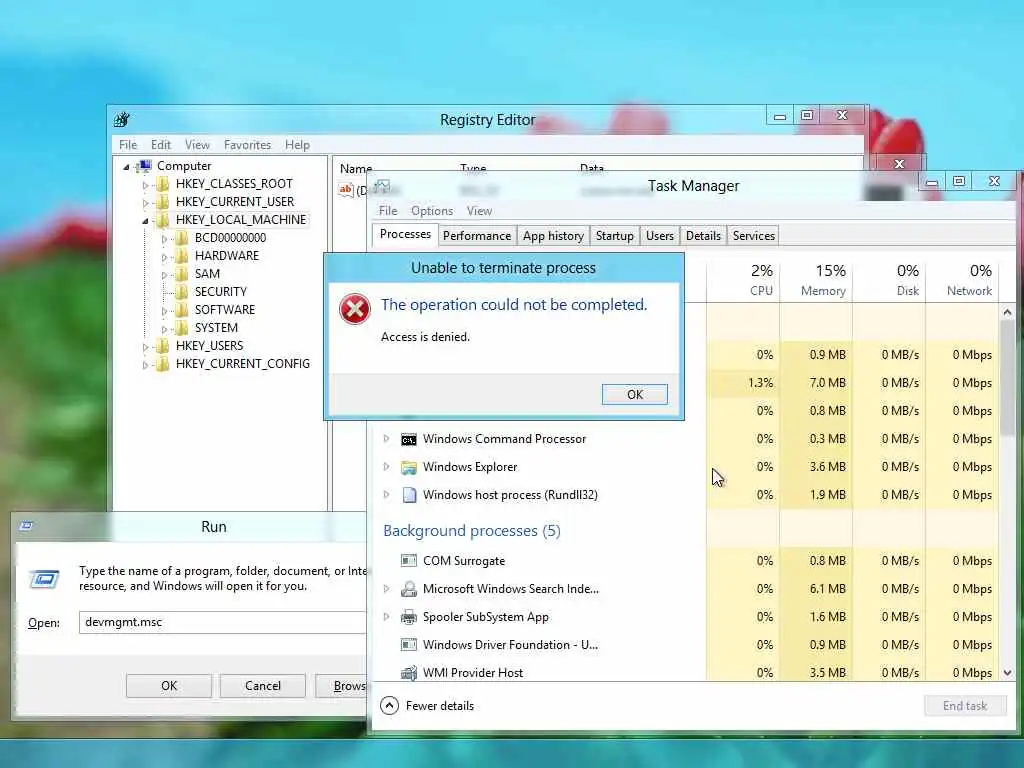Click the COM Surrogate process icon
This screenshot has width=1024, height=768.
[x=409, y=561]
